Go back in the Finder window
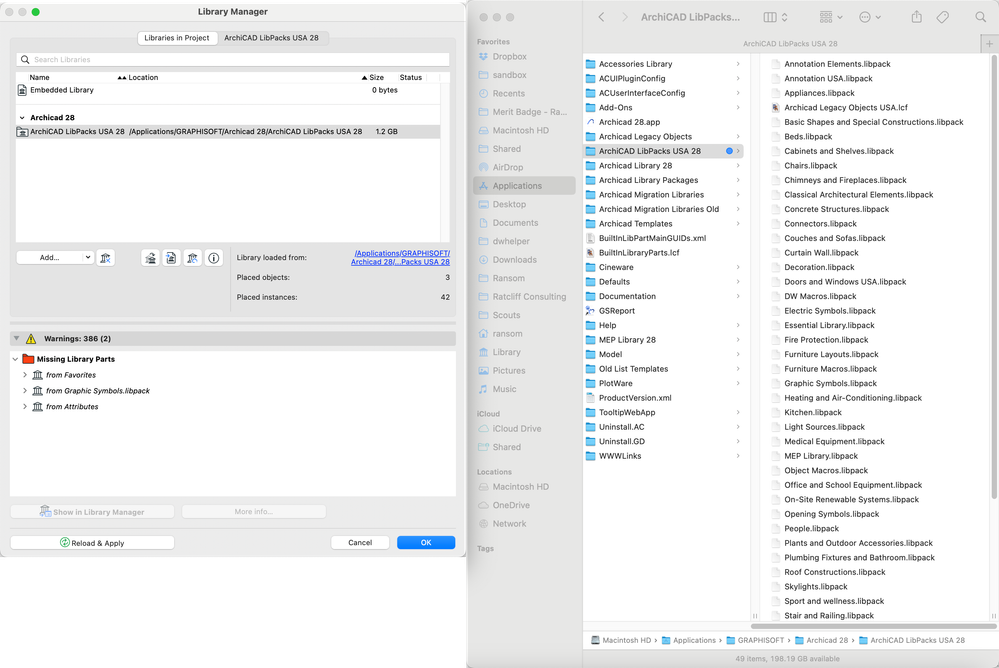This screenshot has height=668, width=999. point(601,17)
